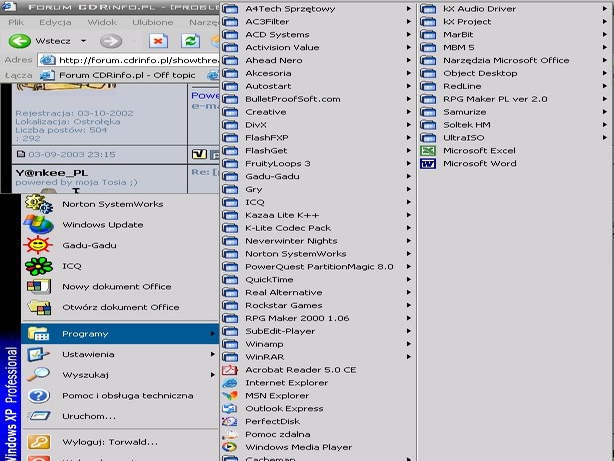Open the Ulubione menu
The image size is (614, 461).
[x=152, y=22]
